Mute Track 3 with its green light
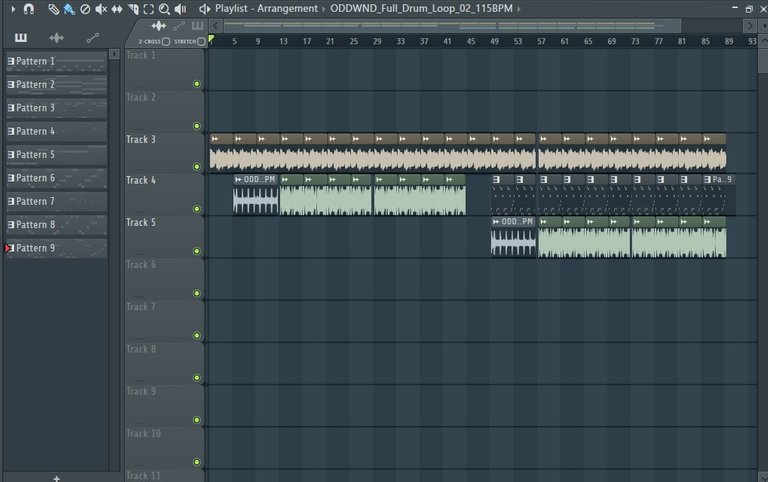The width and height of the screenshot is (768, 482). click(x=197, y=167)
